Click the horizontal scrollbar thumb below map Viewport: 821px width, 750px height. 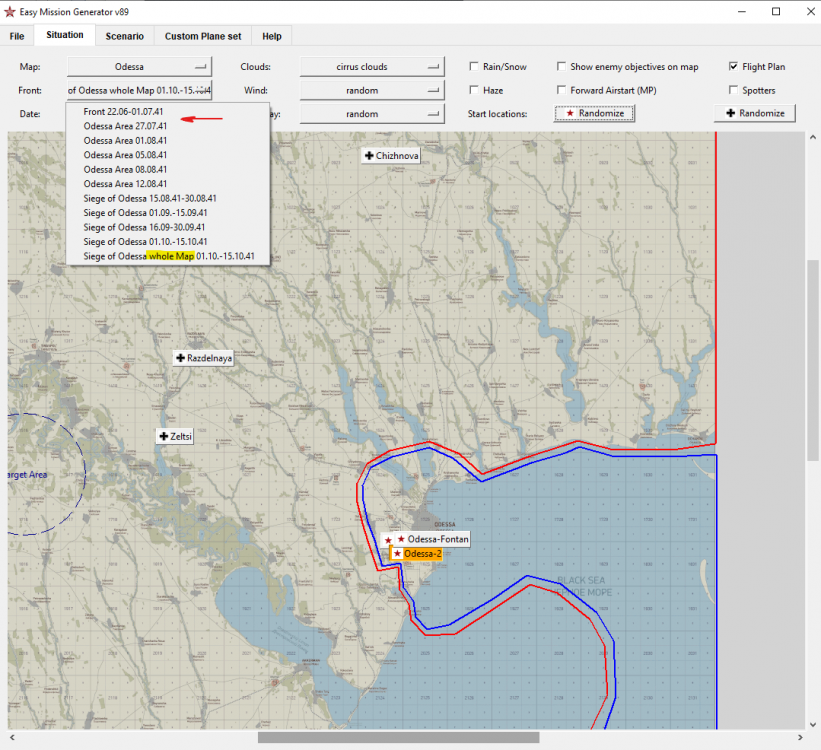398,738
